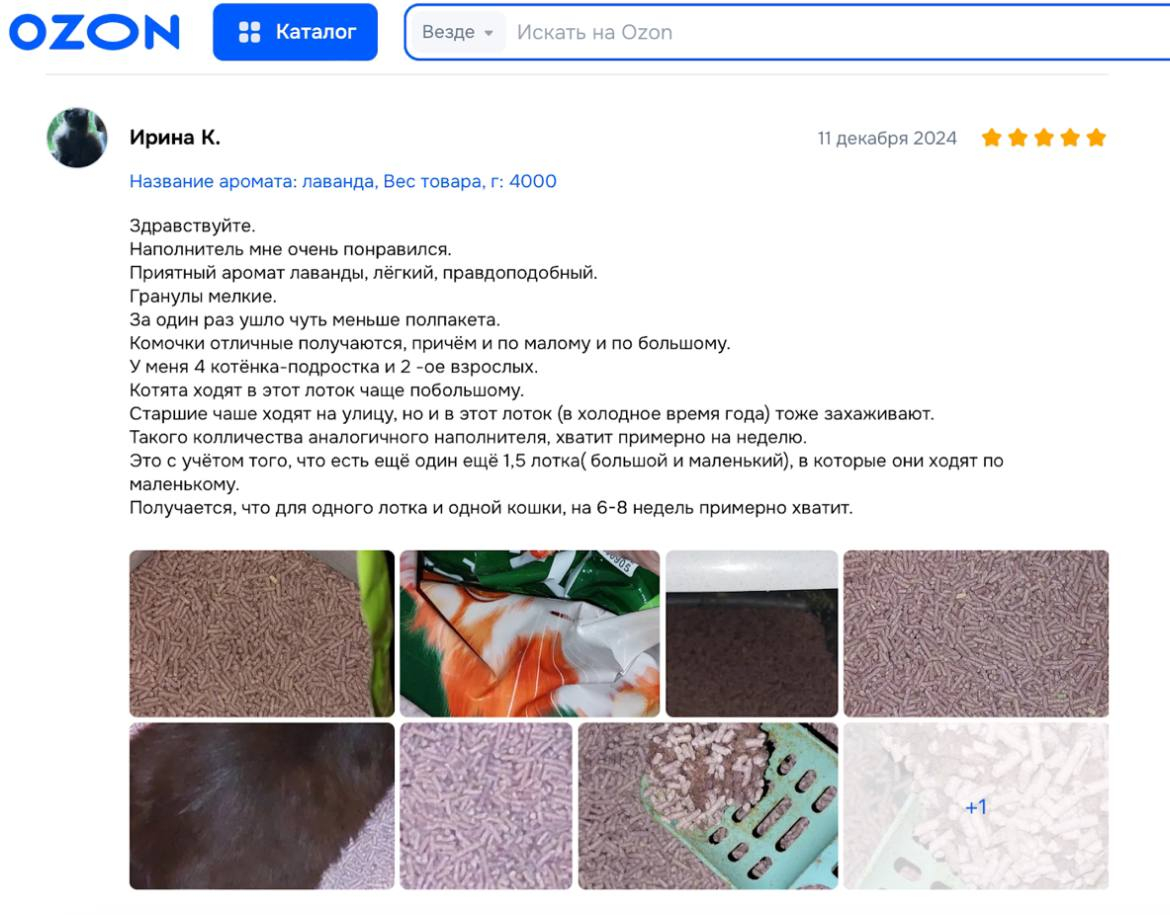Open first photo of brown litter pellets
The height and width of the screenshot is (915, 1170).
click(262, 634)
